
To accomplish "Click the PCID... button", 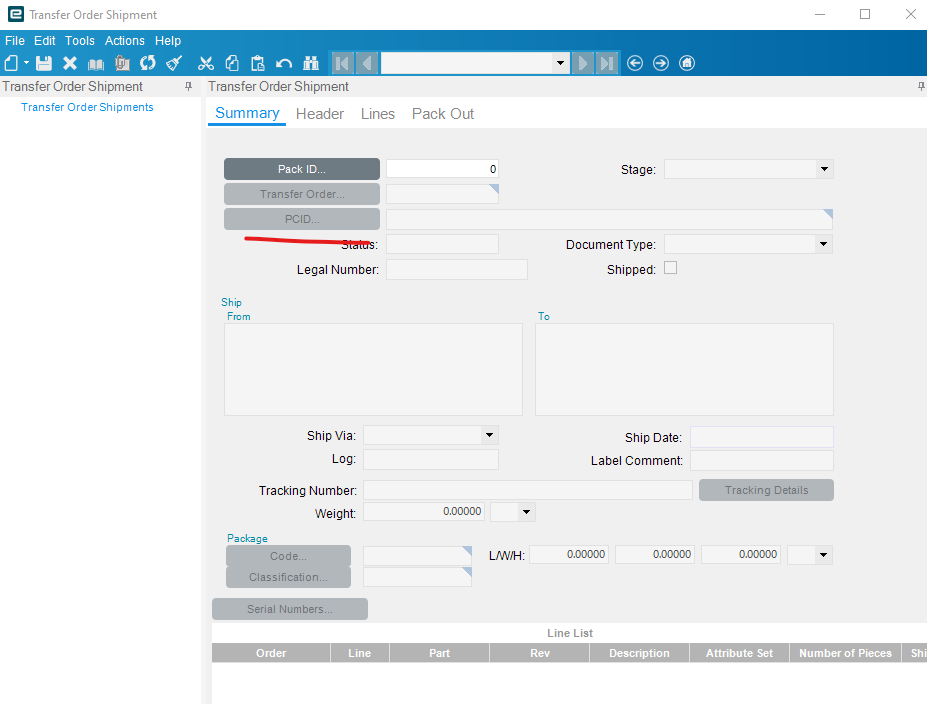I will pos(302,219).
